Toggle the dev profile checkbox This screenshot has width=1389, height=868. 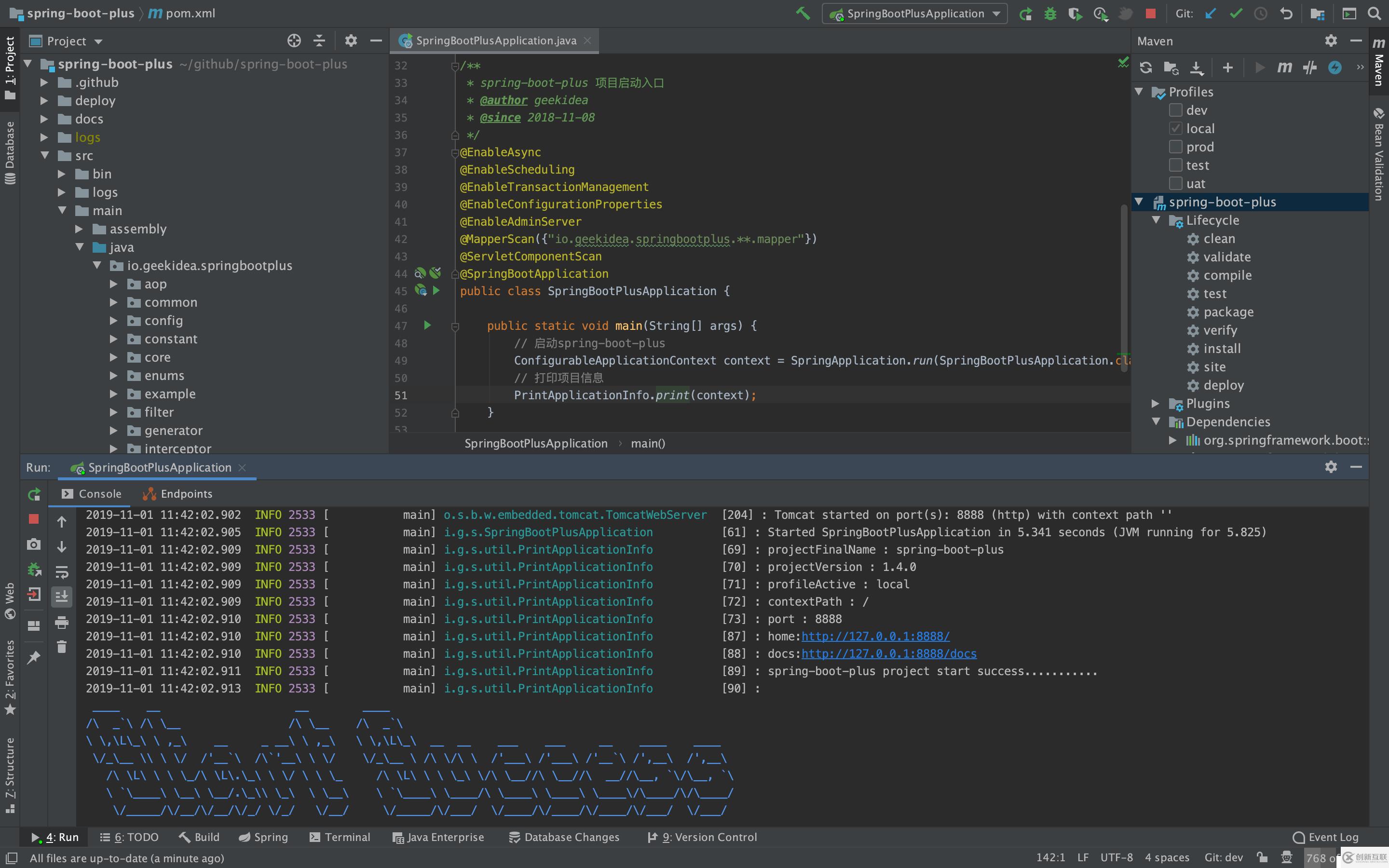[x=1175, y=110]
